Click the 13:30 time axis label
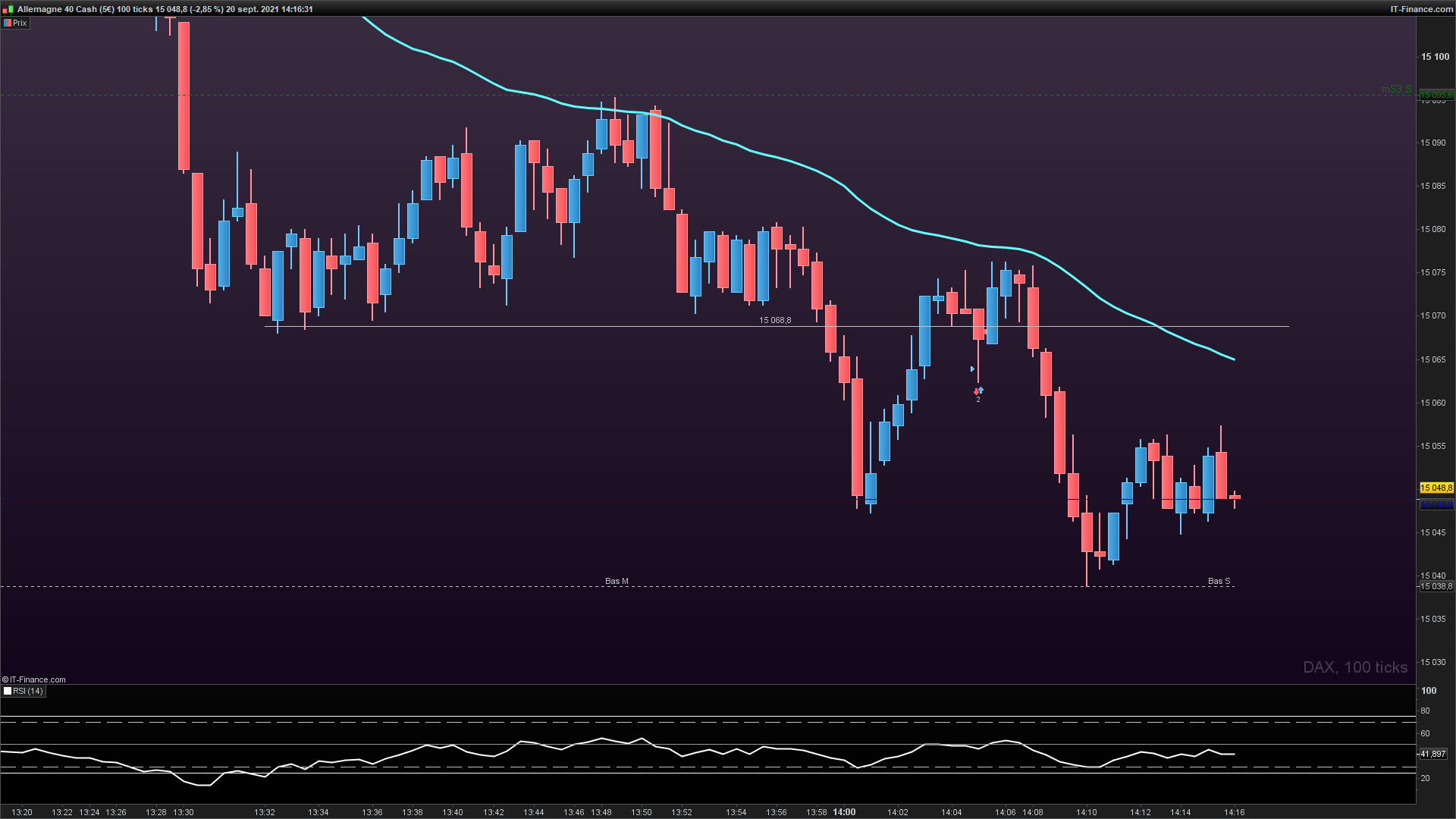This screenshot has width=1456, height=819. point(184,811)
